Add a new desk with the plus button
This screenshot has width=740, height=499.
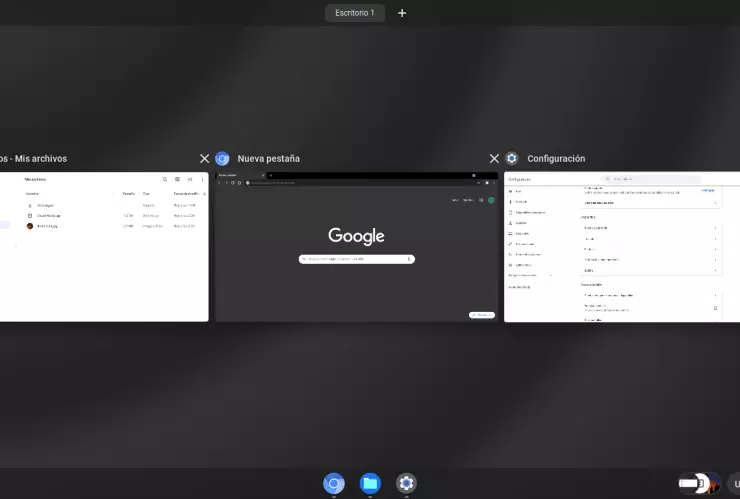[x=402, y=13]
